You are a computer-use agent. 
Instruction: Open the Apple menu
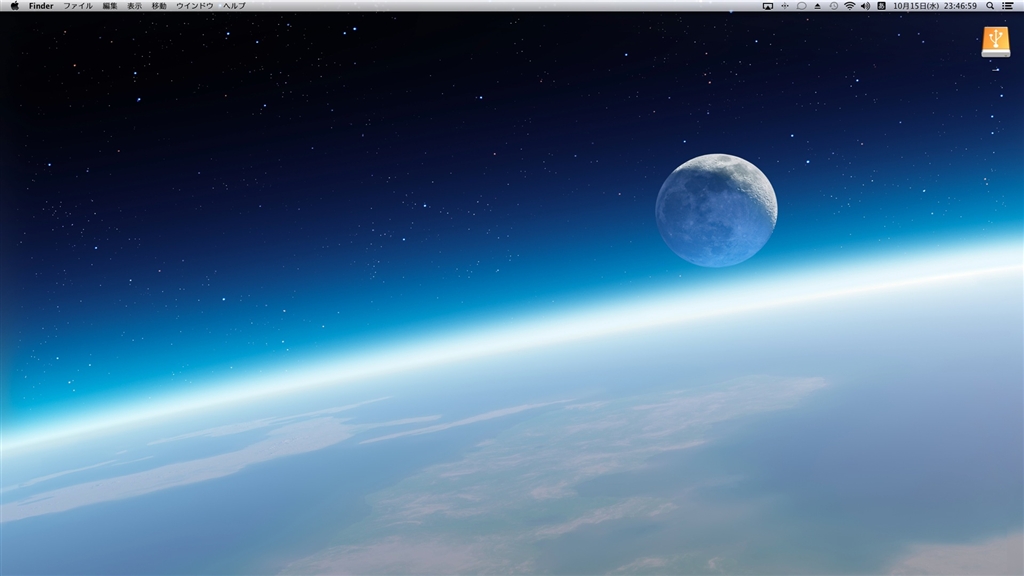(x=14, y=6)
